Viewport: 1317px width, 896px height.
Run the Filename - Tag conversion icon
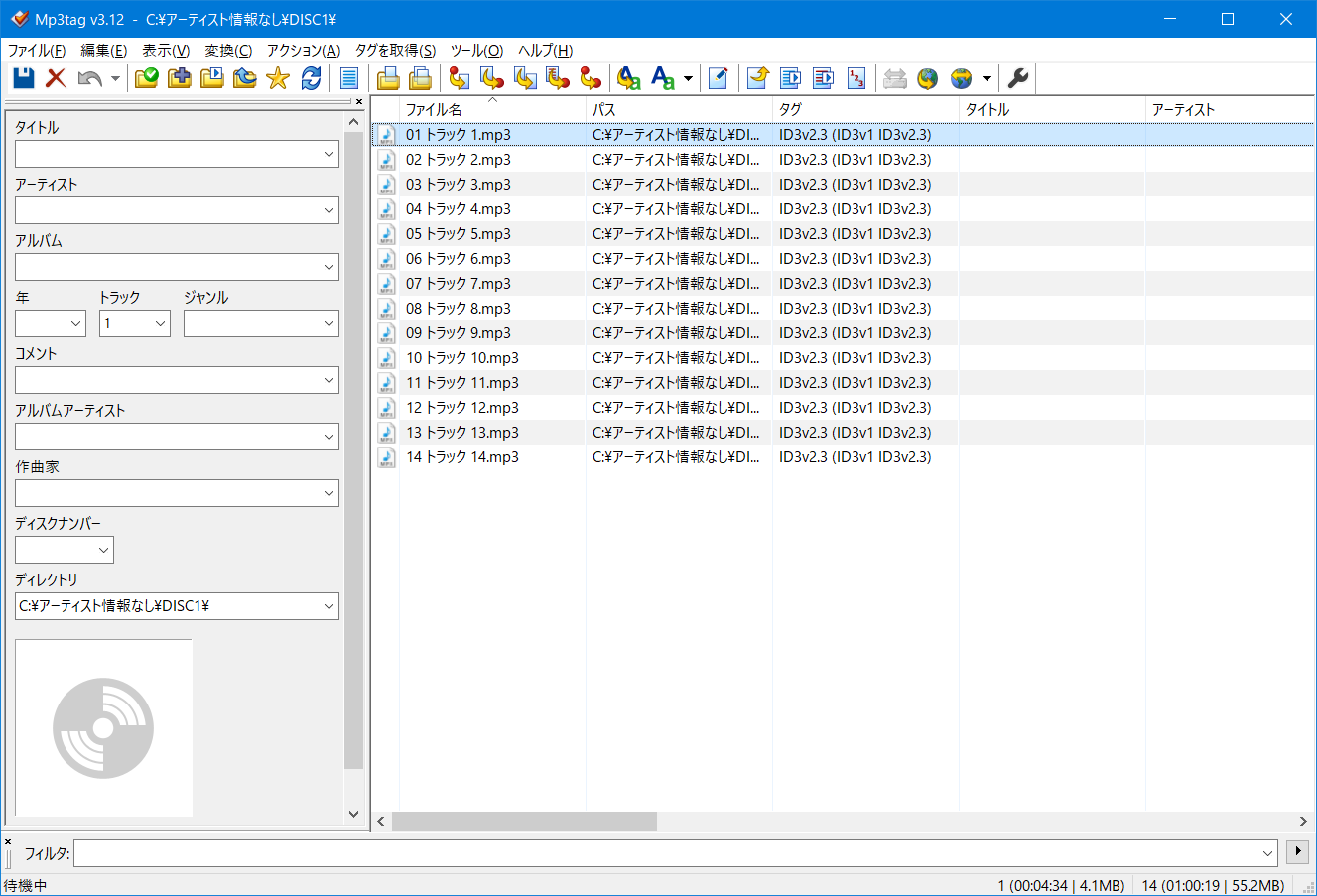point(492,78)
